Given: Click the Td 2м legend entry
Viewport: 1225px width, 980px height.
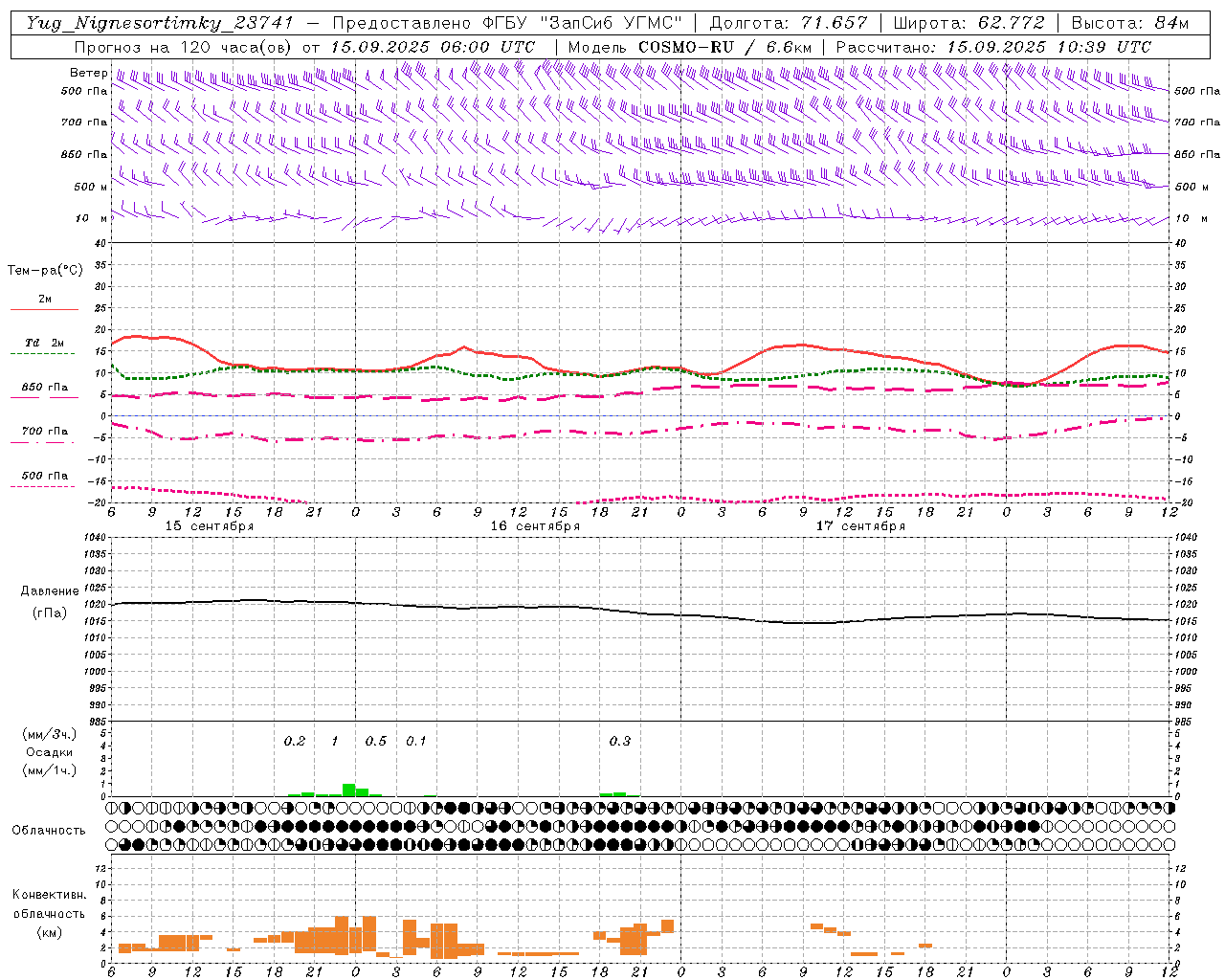Looking at the screenshot, I should (45, 343).
